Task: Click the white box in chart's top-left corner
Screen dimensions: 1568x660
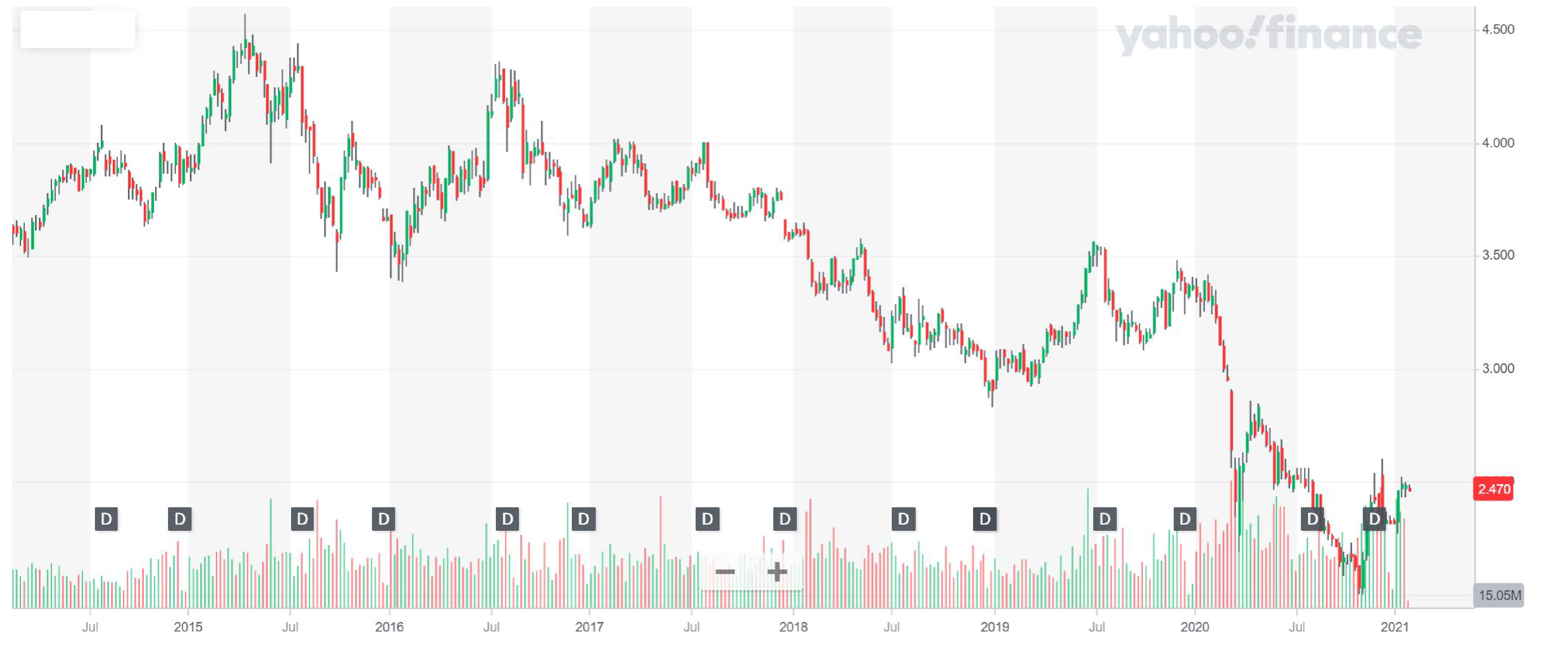Action: point(78,29)
